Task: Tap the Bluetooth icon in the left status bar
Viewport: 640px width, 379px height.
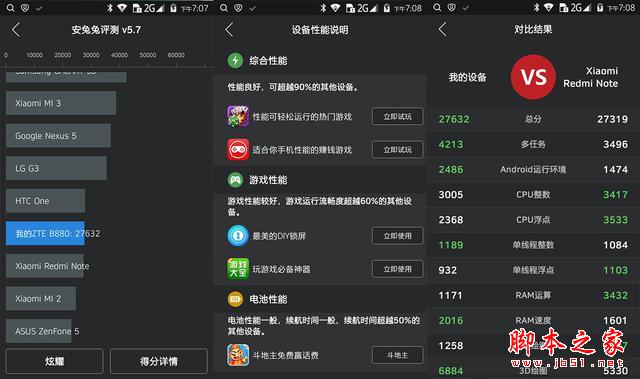Action: 110,8
